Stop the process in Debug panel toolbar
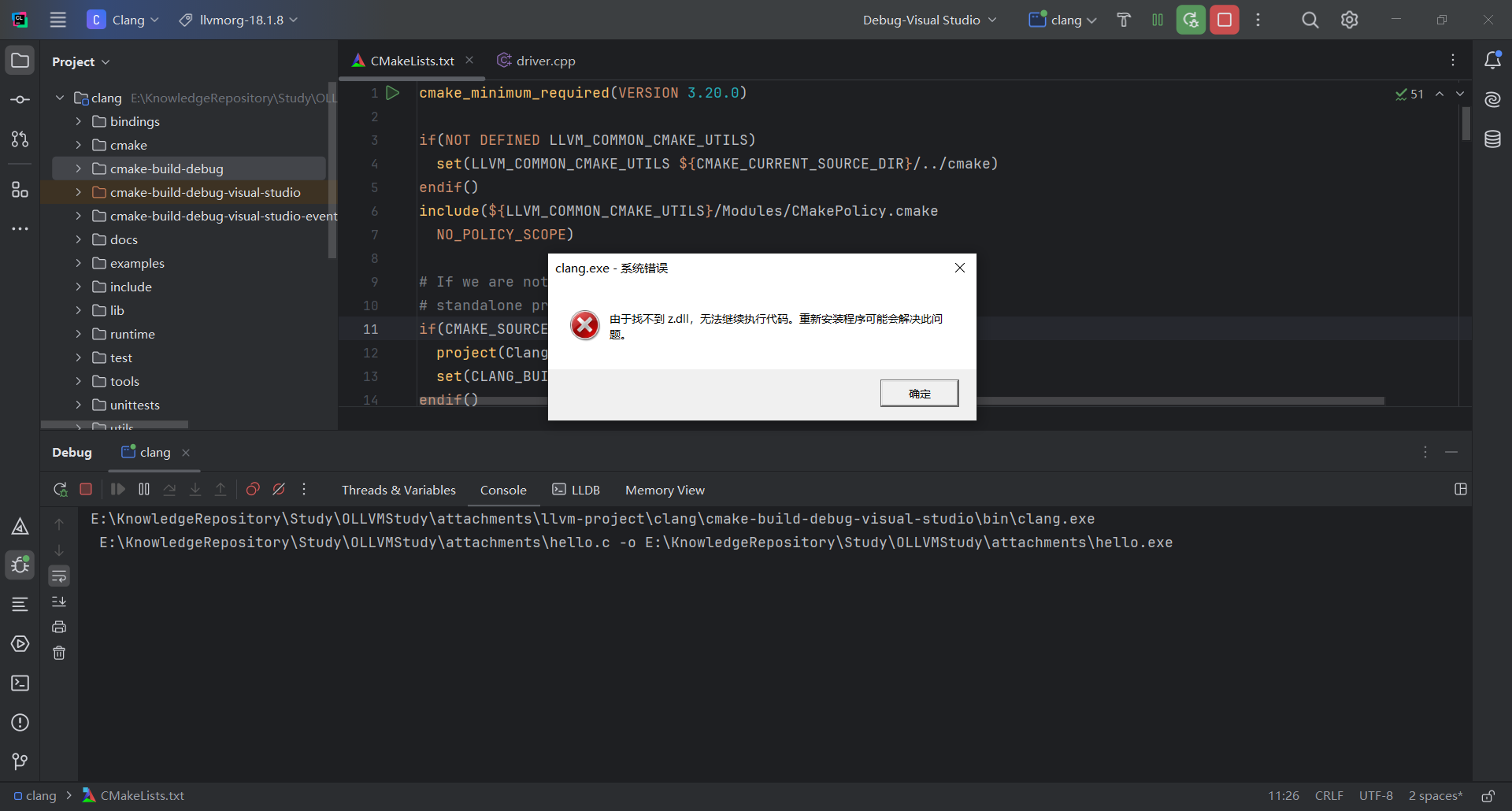 pos(86,490)
